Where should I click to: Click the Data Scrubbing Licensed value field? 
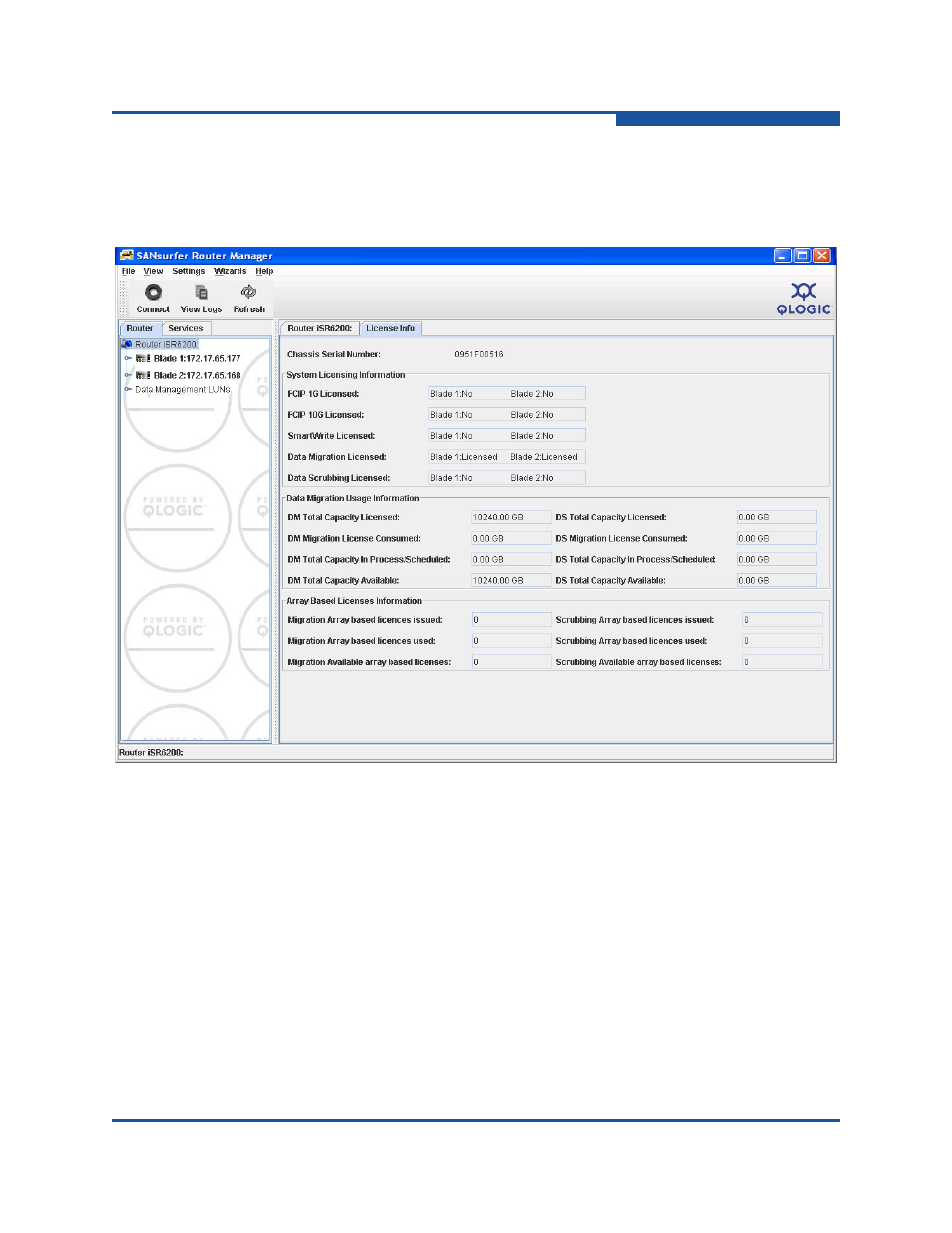click(506, 478)
